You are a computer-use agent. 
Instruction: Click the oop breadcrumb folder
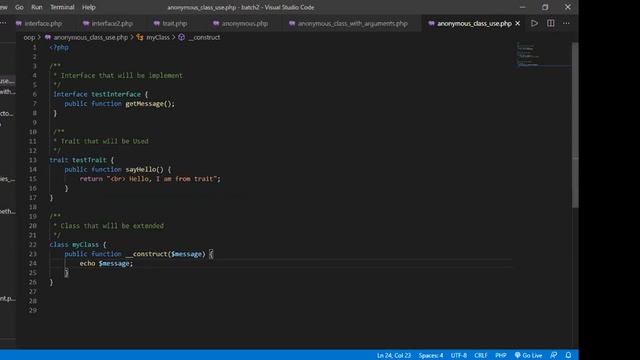pos(29,37)
